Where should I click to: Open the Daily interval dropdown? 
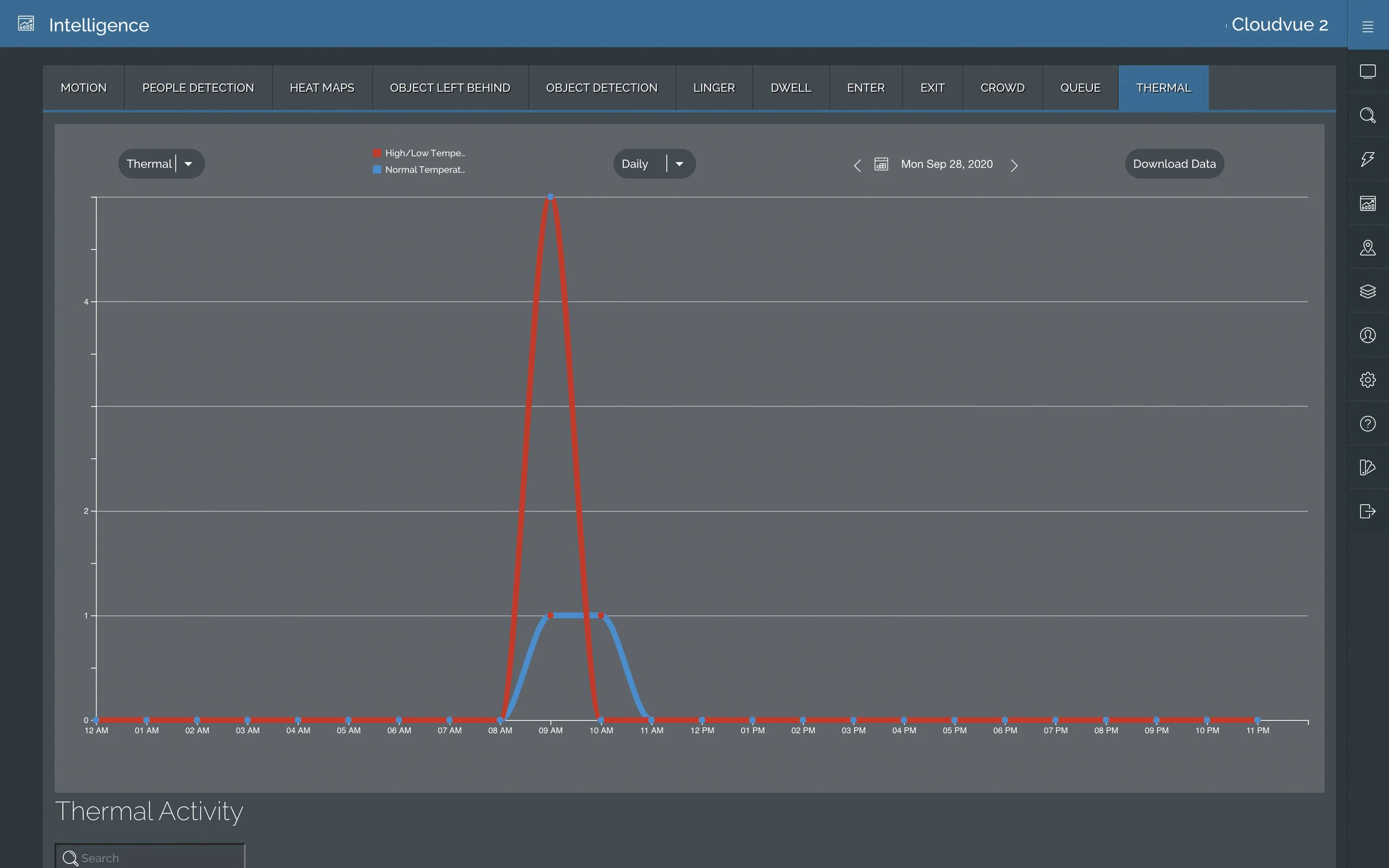[681, 164]
